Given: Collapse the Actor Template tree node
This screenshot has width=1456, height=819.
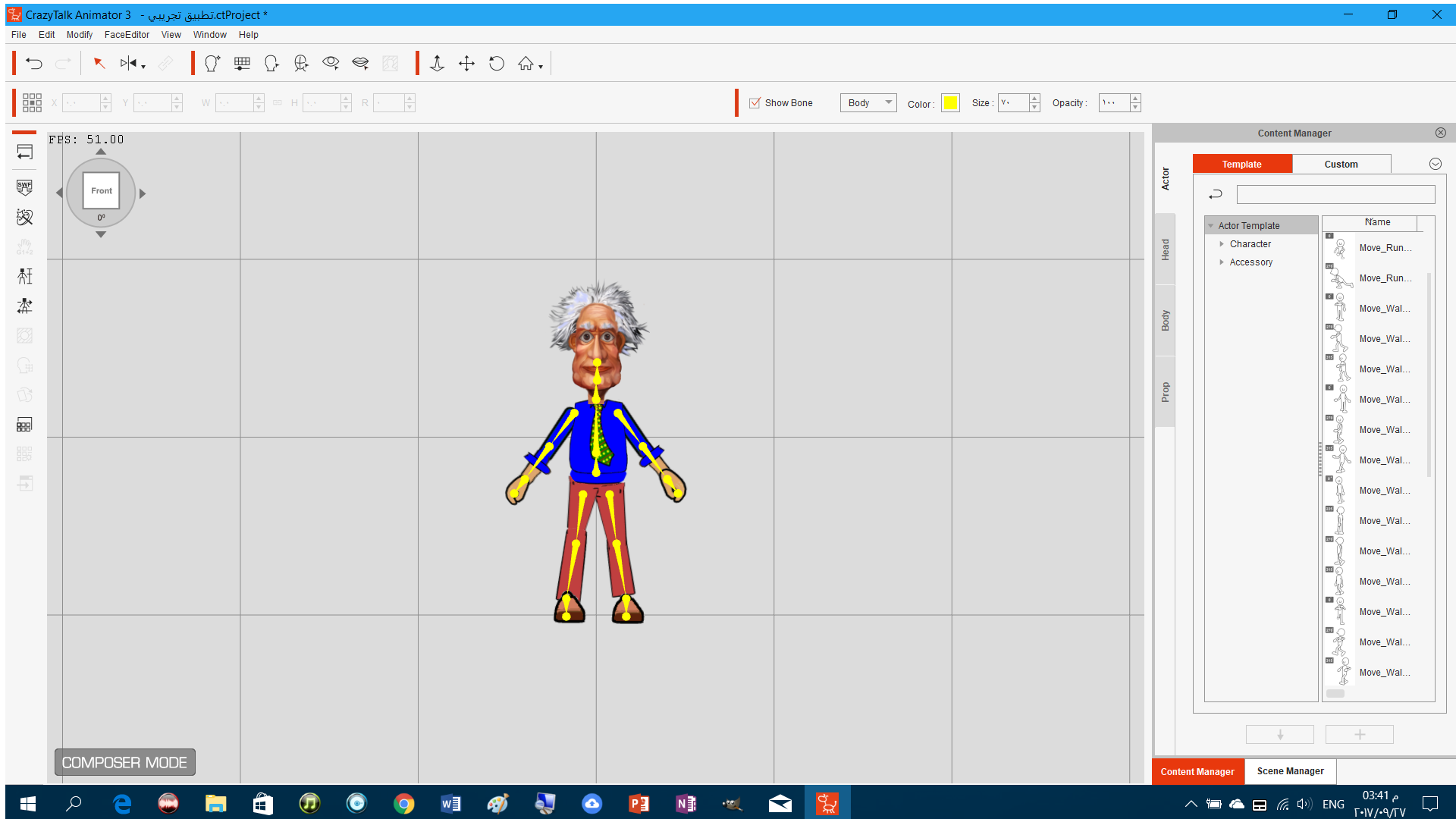Looking at the screenshot, I should [x=1211, y=226].
